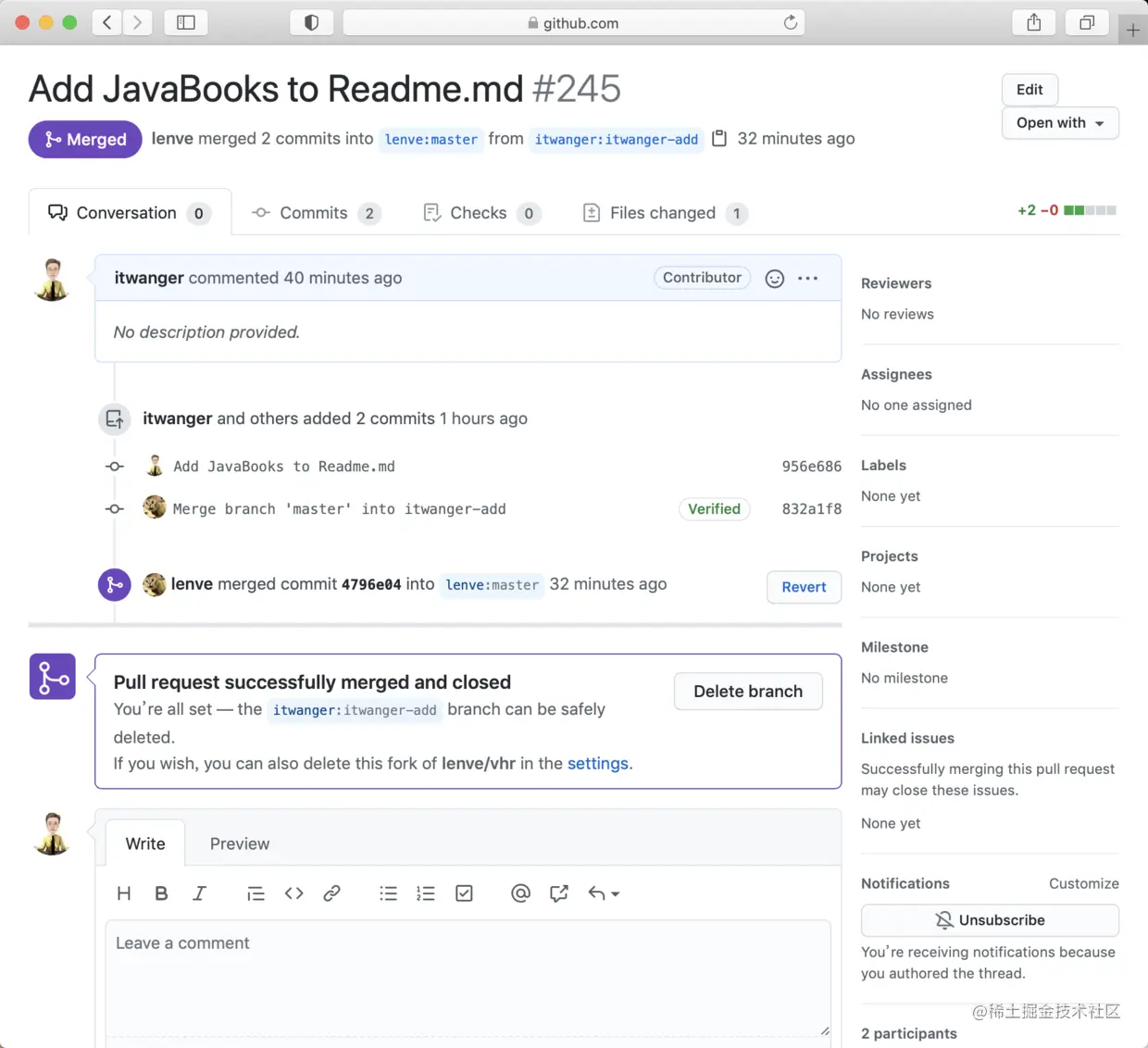Go forward with Safari forward arrow
Viewport: 1148px width, 1048px height.
pyautogui.click(x=138, y=22)
